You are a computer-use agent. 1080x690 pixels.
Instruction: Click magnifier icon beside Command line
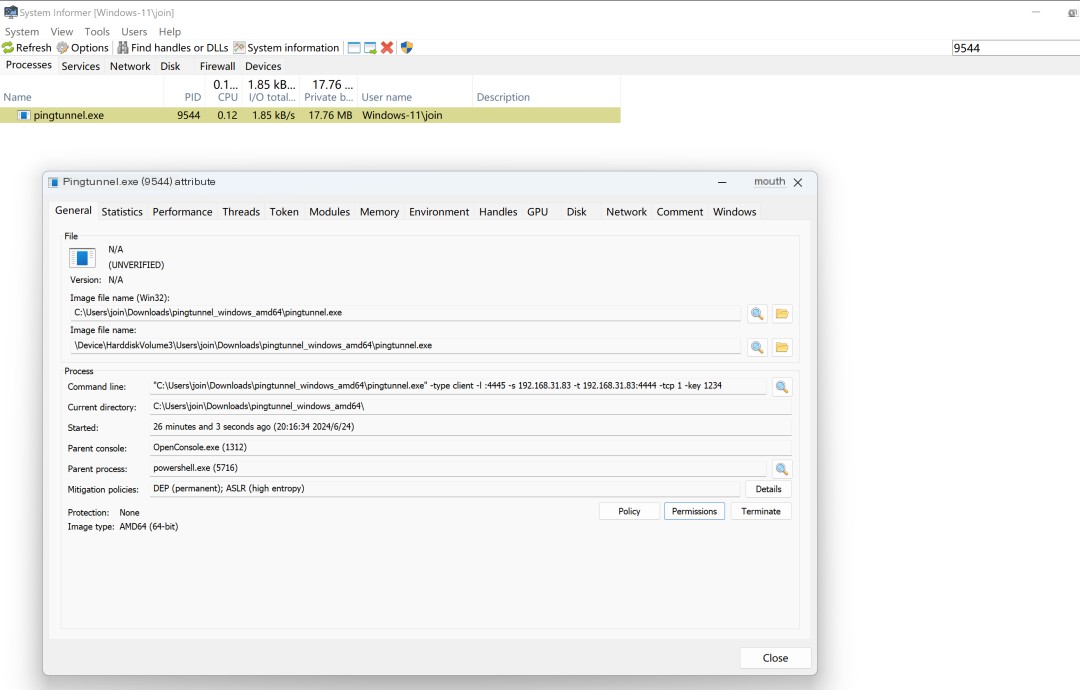tap(782, 387)
